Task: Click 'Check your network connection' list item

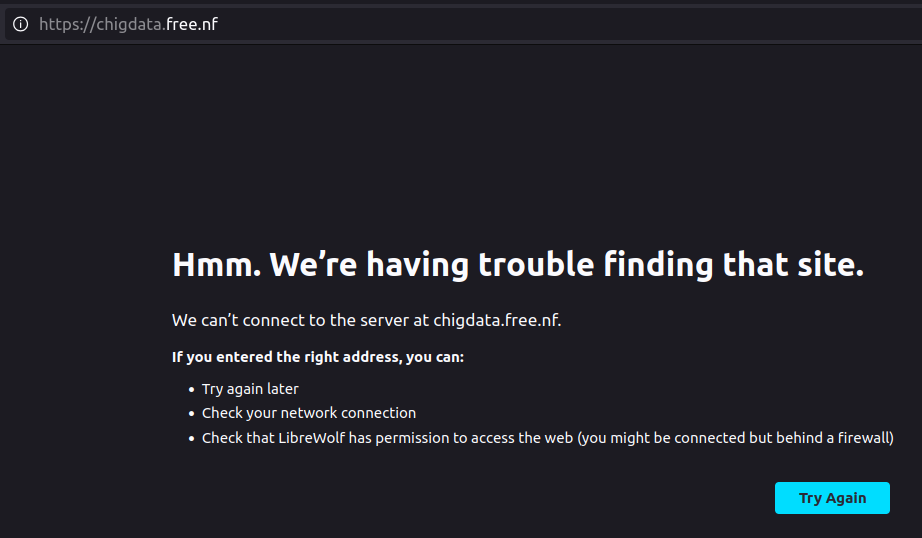Action: (309, 413)
